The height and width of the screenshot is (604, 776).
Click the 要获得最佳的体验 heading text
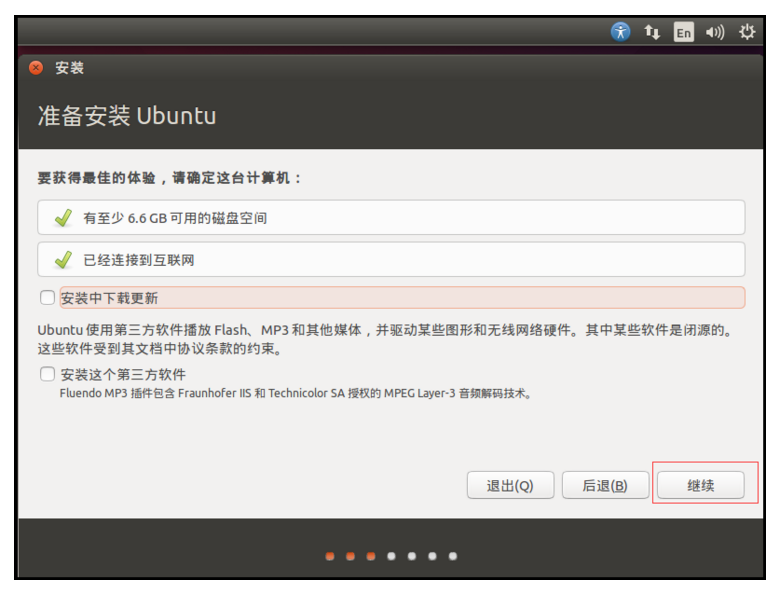pos(169,178)
